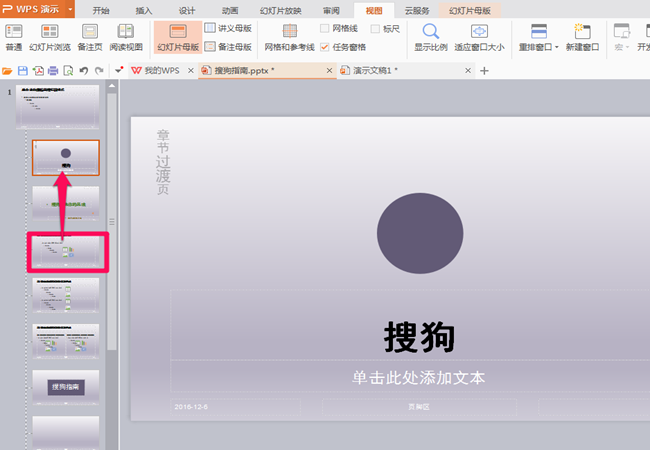Click Arrange Windows (重排窗口) icon
The image size is (650, 450).
point(539,32)
